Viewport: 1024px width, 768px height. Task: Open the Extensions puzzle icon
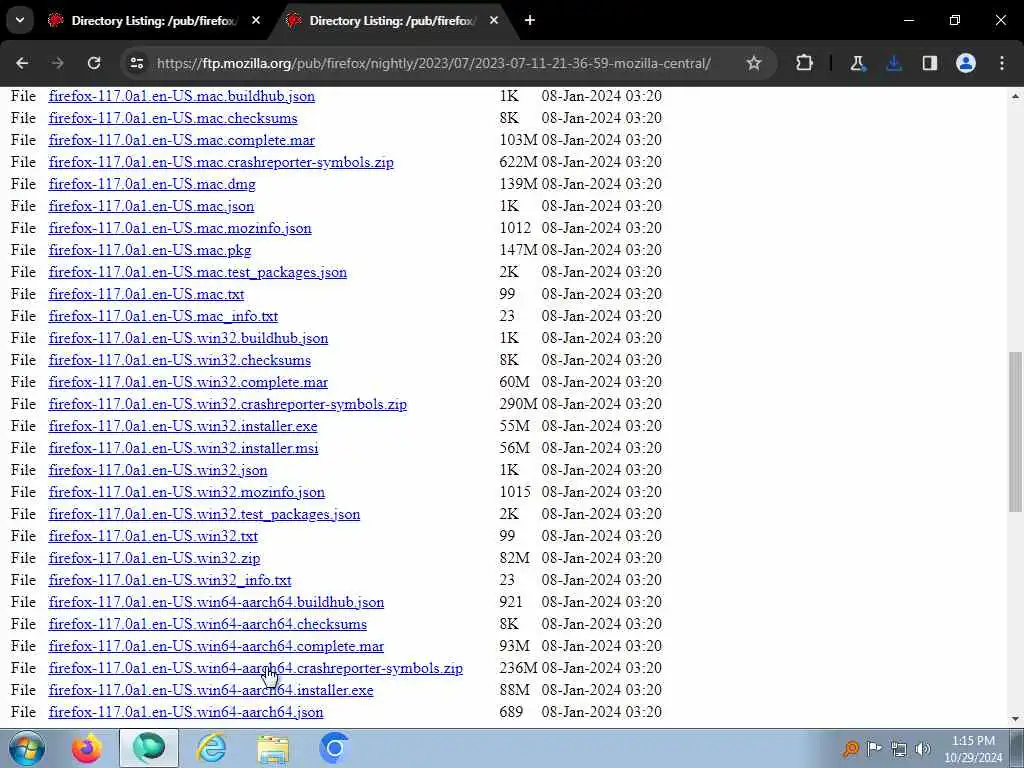click(805, 63)
